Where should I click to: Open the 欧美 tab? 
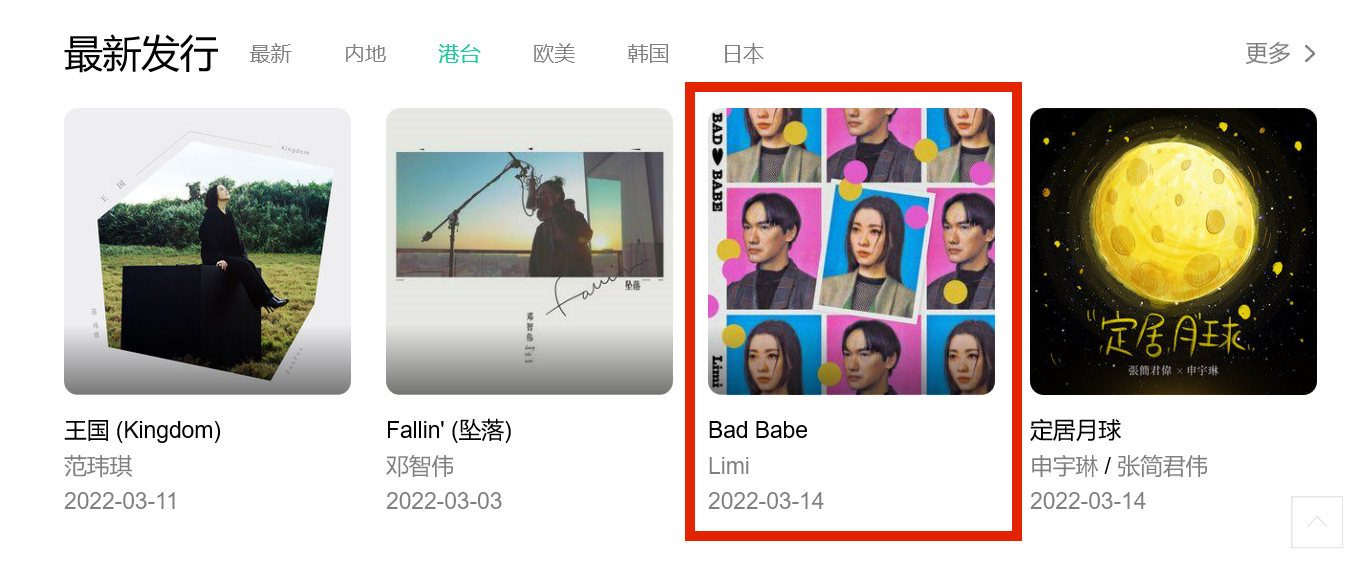tap(554, 54)
